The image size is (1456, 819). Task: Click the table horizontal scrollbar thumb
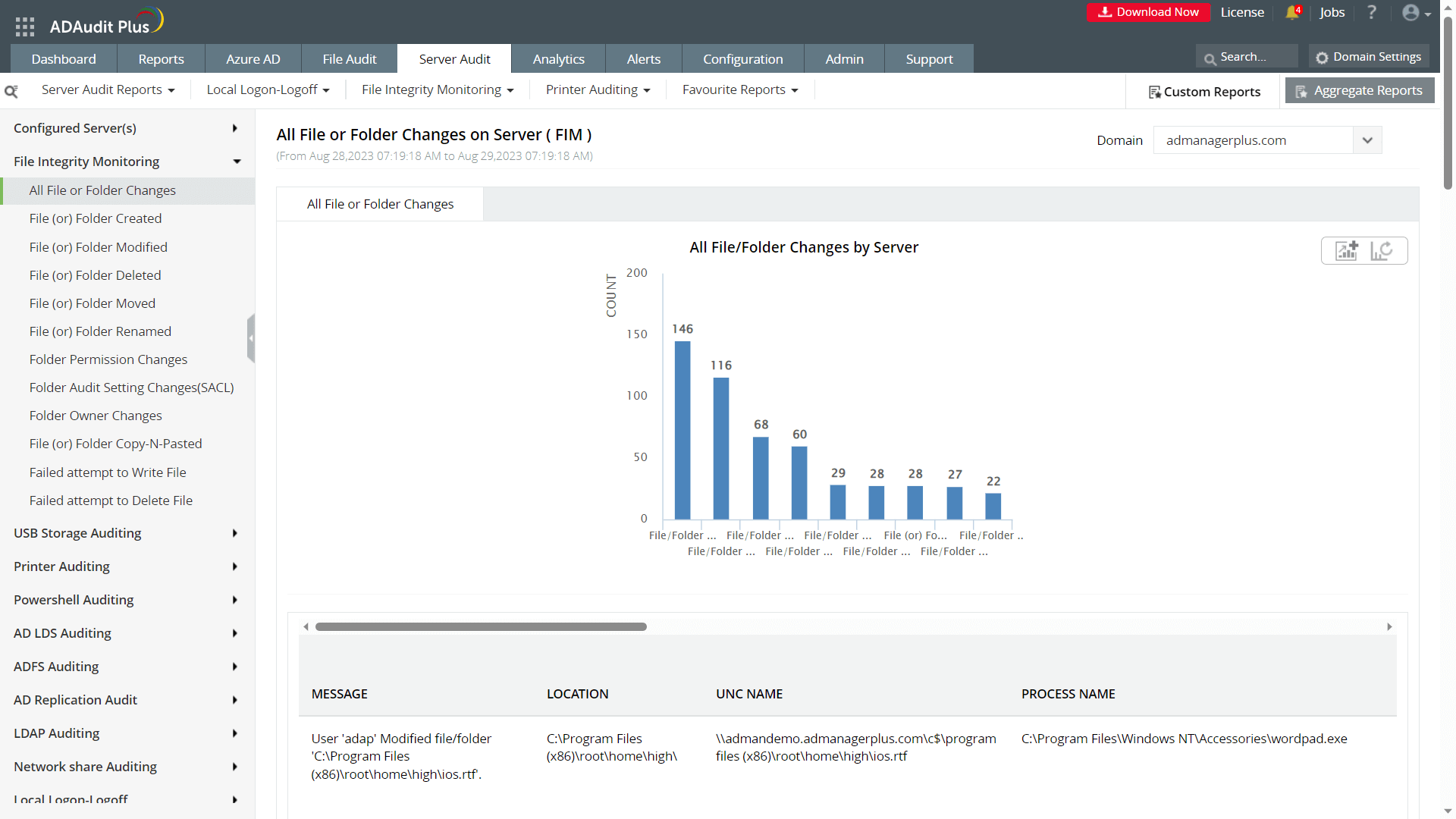tap(481, 627)
